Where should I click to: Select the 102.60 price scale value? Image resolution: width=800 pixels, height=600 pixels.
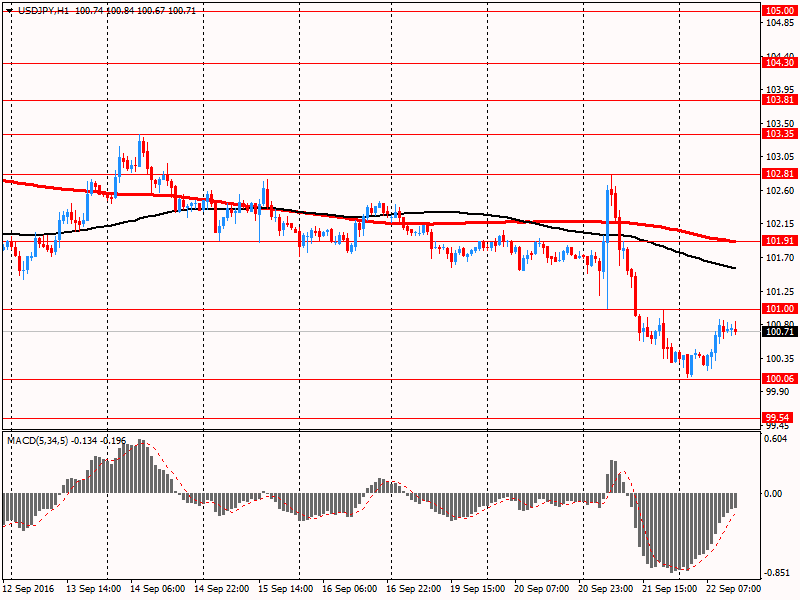780,191
